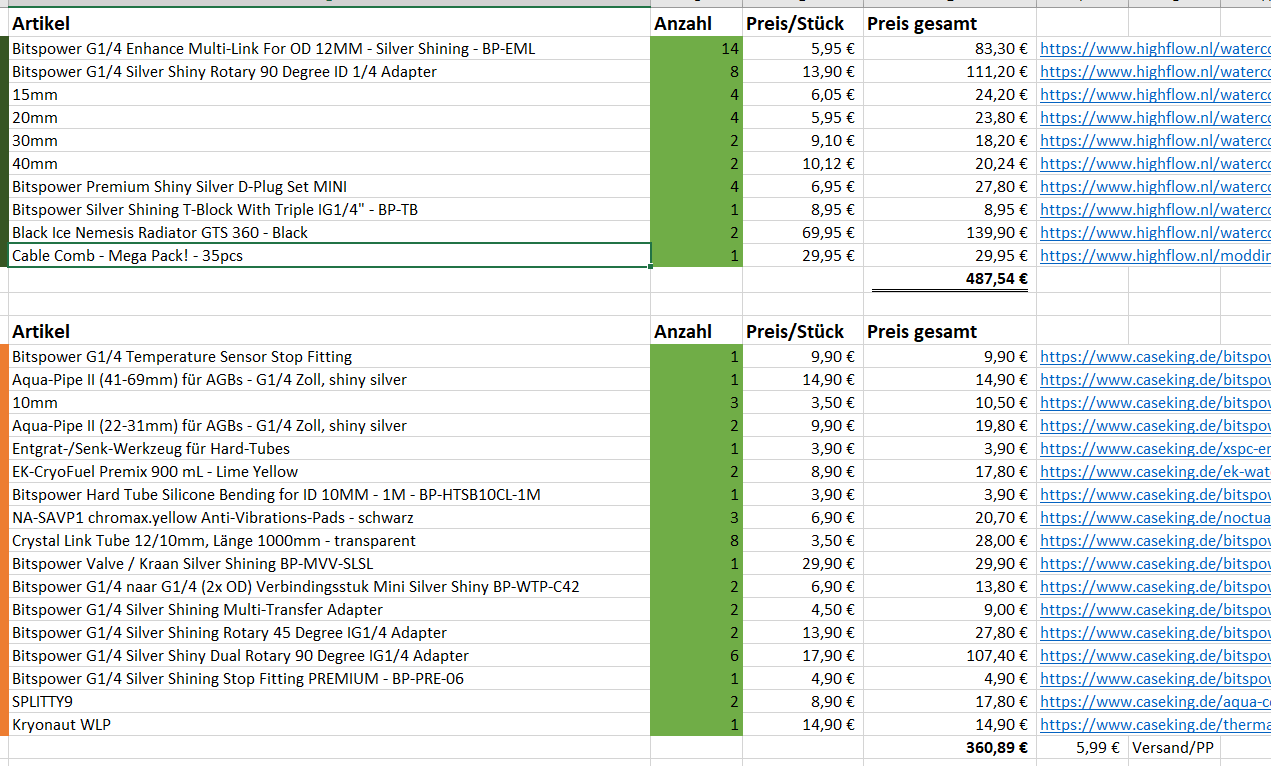
Task: Select cell 'NA-SAVP1 chromax.yellow Anti-Vibrations-Pads - schwarz'
Action: click(x=330, y=517)
